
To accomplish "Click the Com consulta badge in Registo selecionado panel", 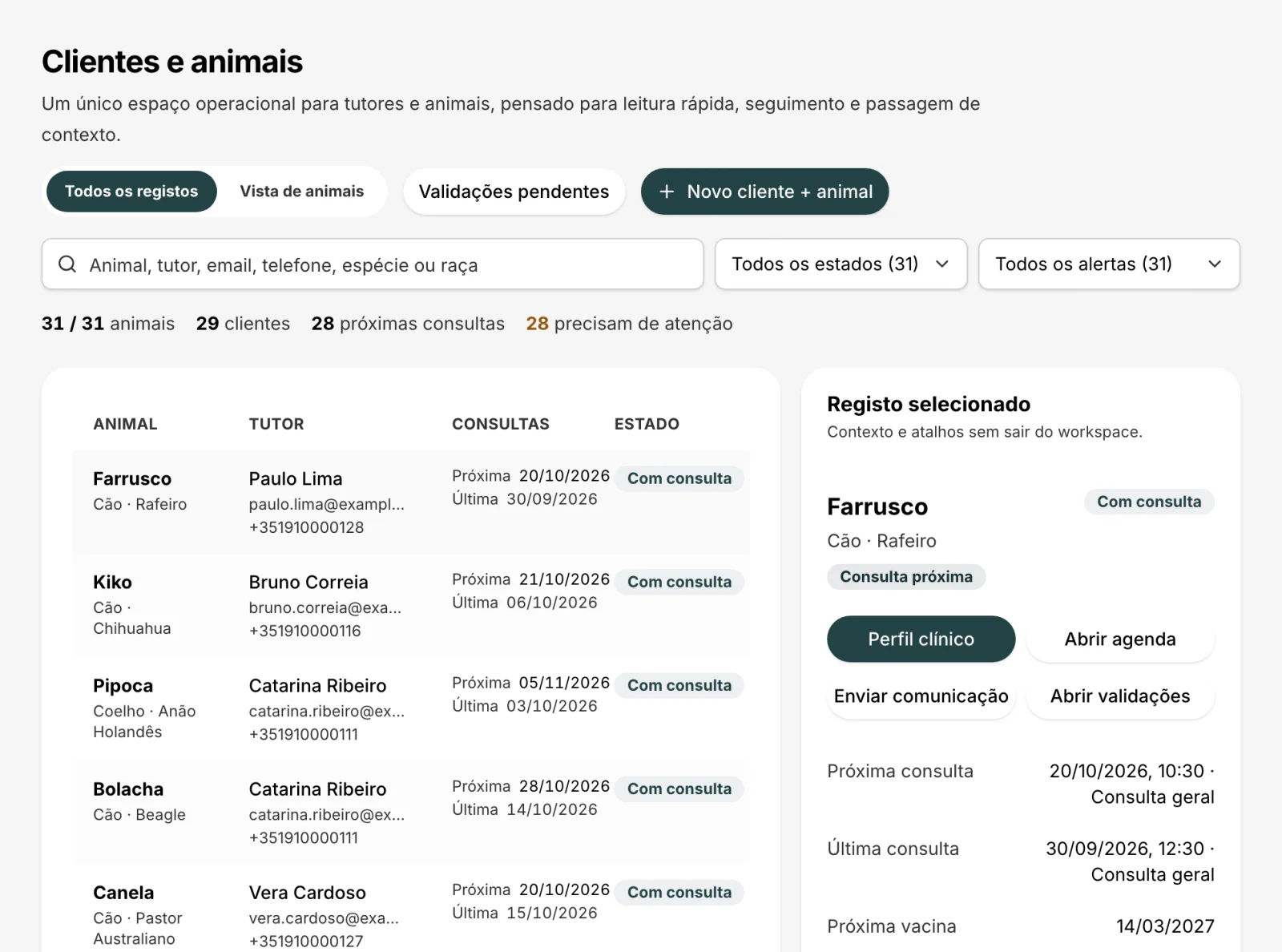I will [1149, 502].
